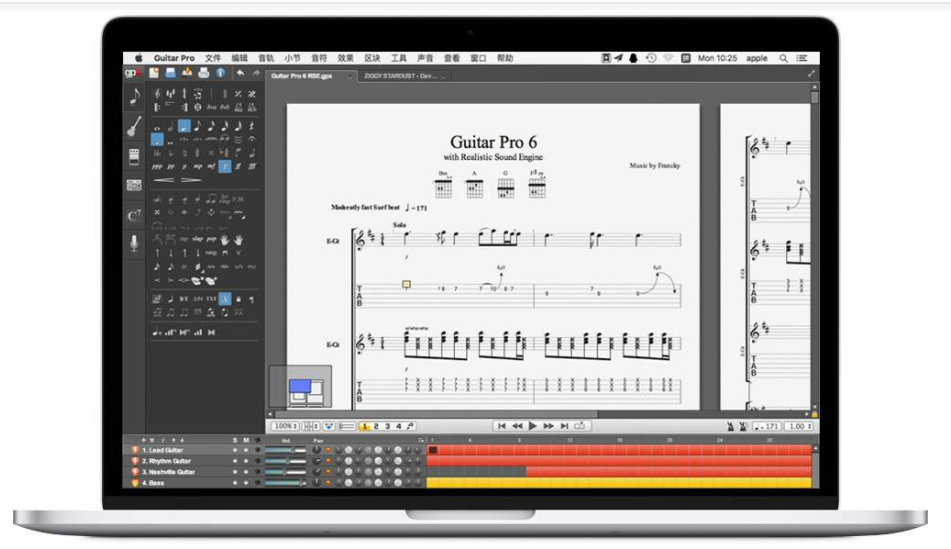Viewport: 951px width, 549px height.
Task: Open the note edition panel with eighth-note icon
Action: [x=135, y=96]
